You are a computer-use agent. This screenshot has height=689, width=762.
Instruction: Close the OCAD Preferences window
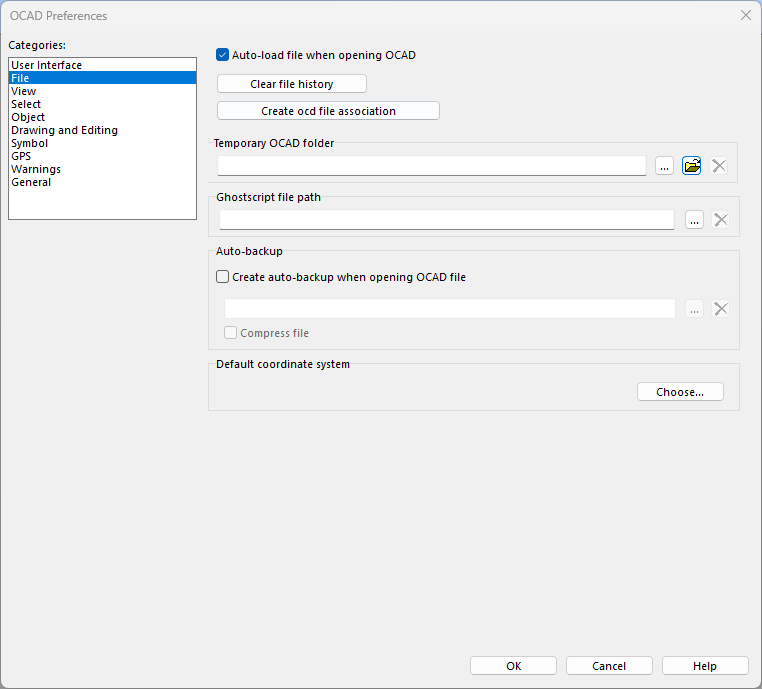[x=745, y=16]
